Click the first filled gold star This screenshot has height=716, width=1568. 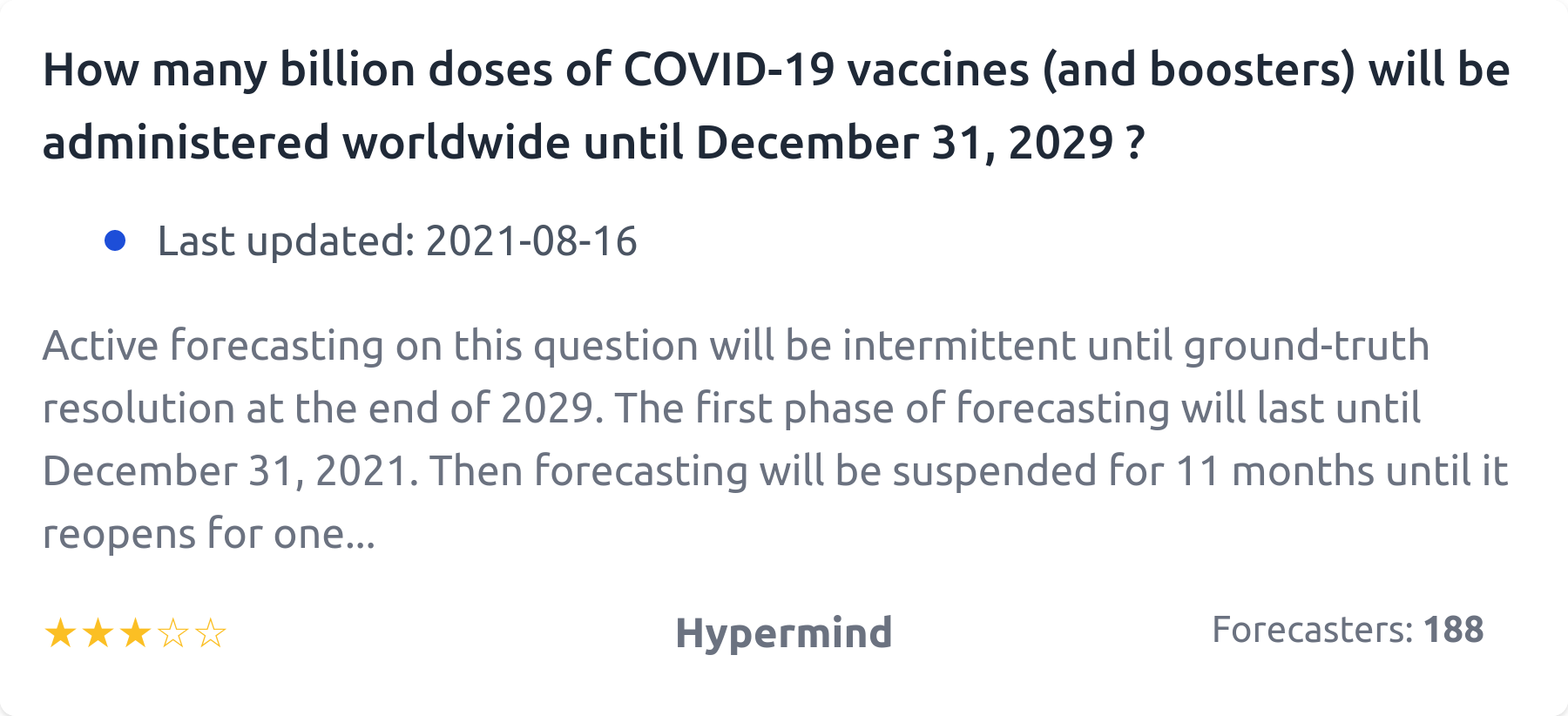click(60, 634)
